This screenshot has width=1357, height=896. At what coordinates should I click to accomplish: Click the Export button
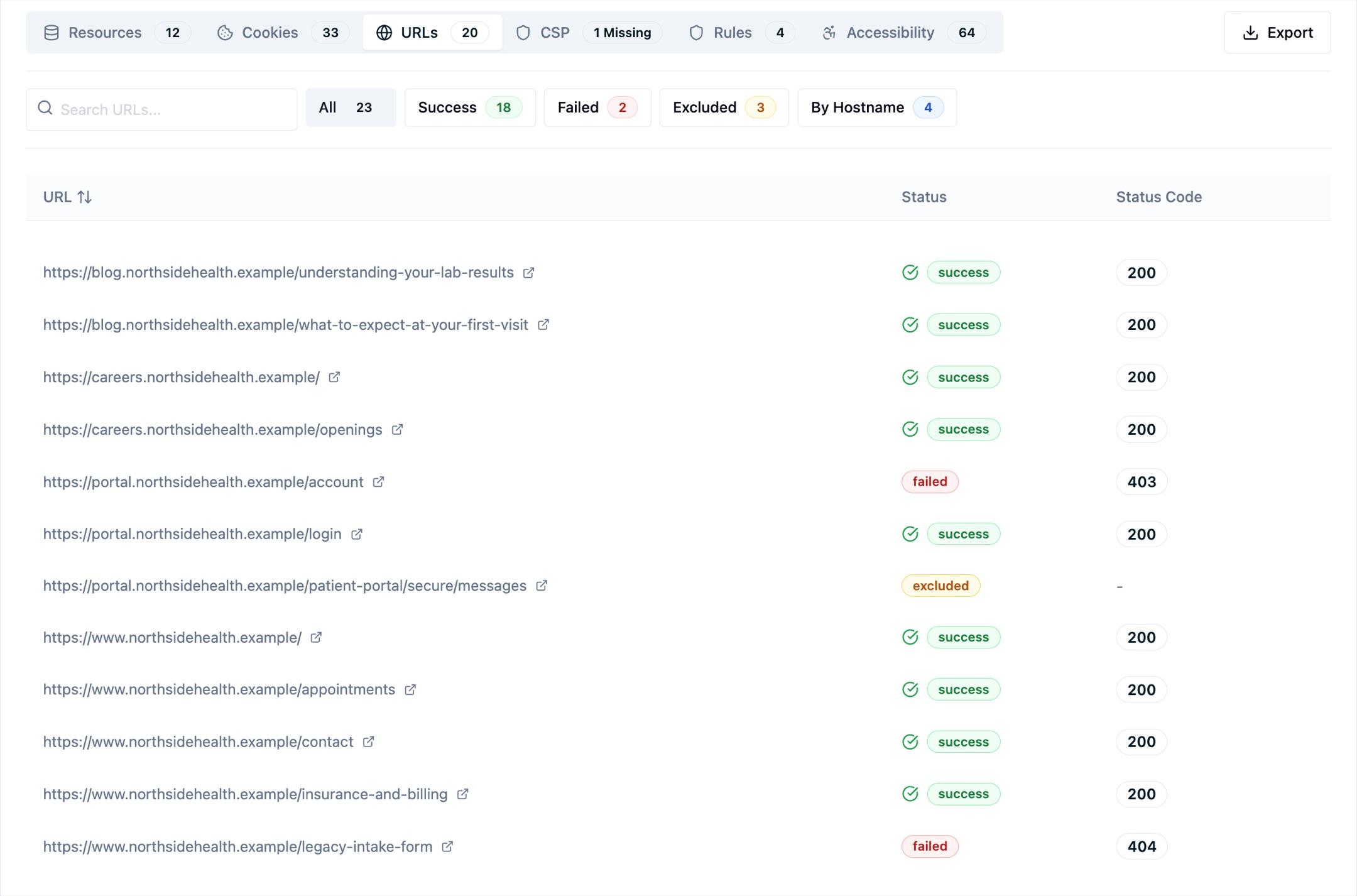point(1277,33)
